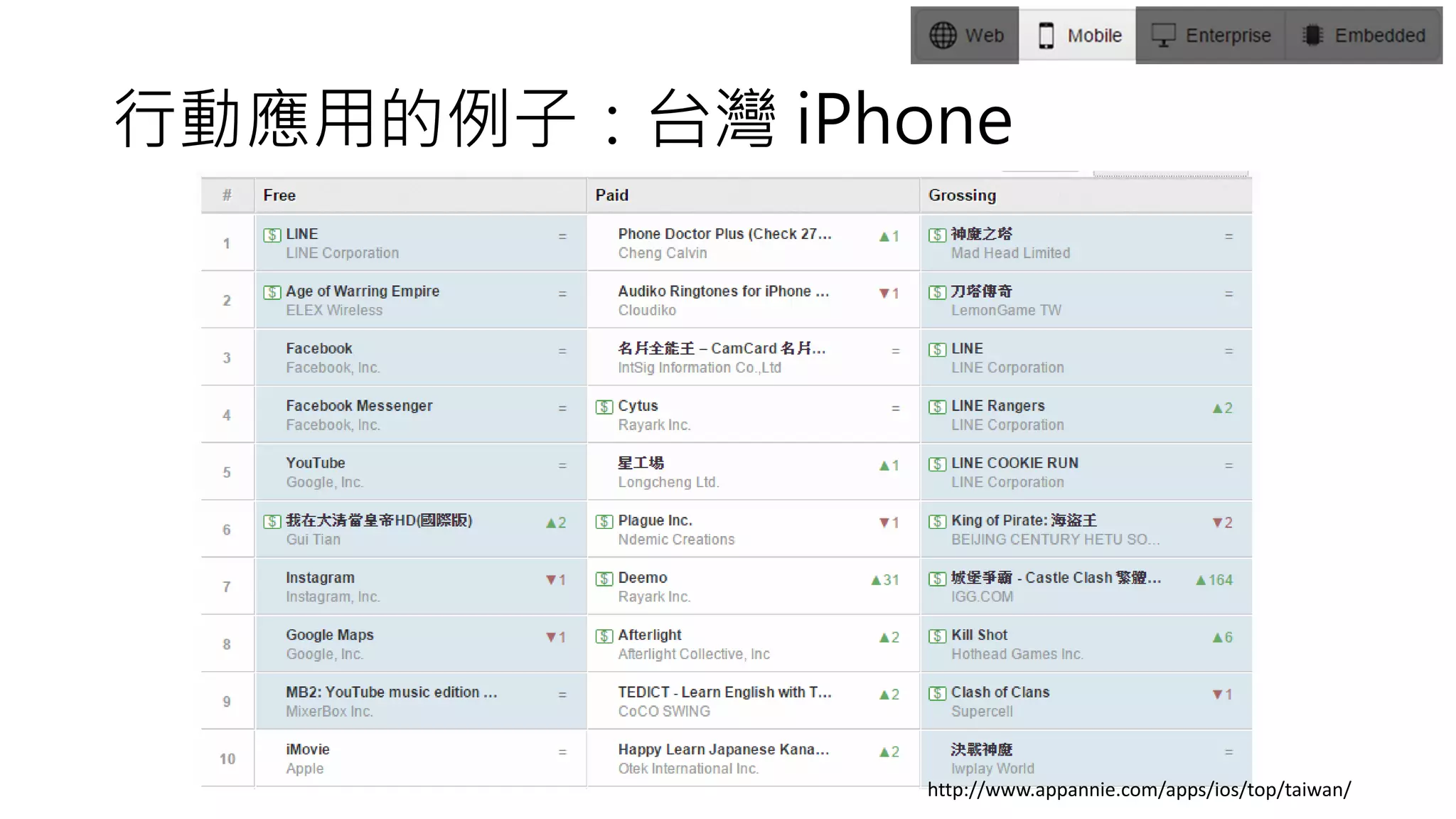
Task: Click the # rank column header
Action: pos(227,196)
